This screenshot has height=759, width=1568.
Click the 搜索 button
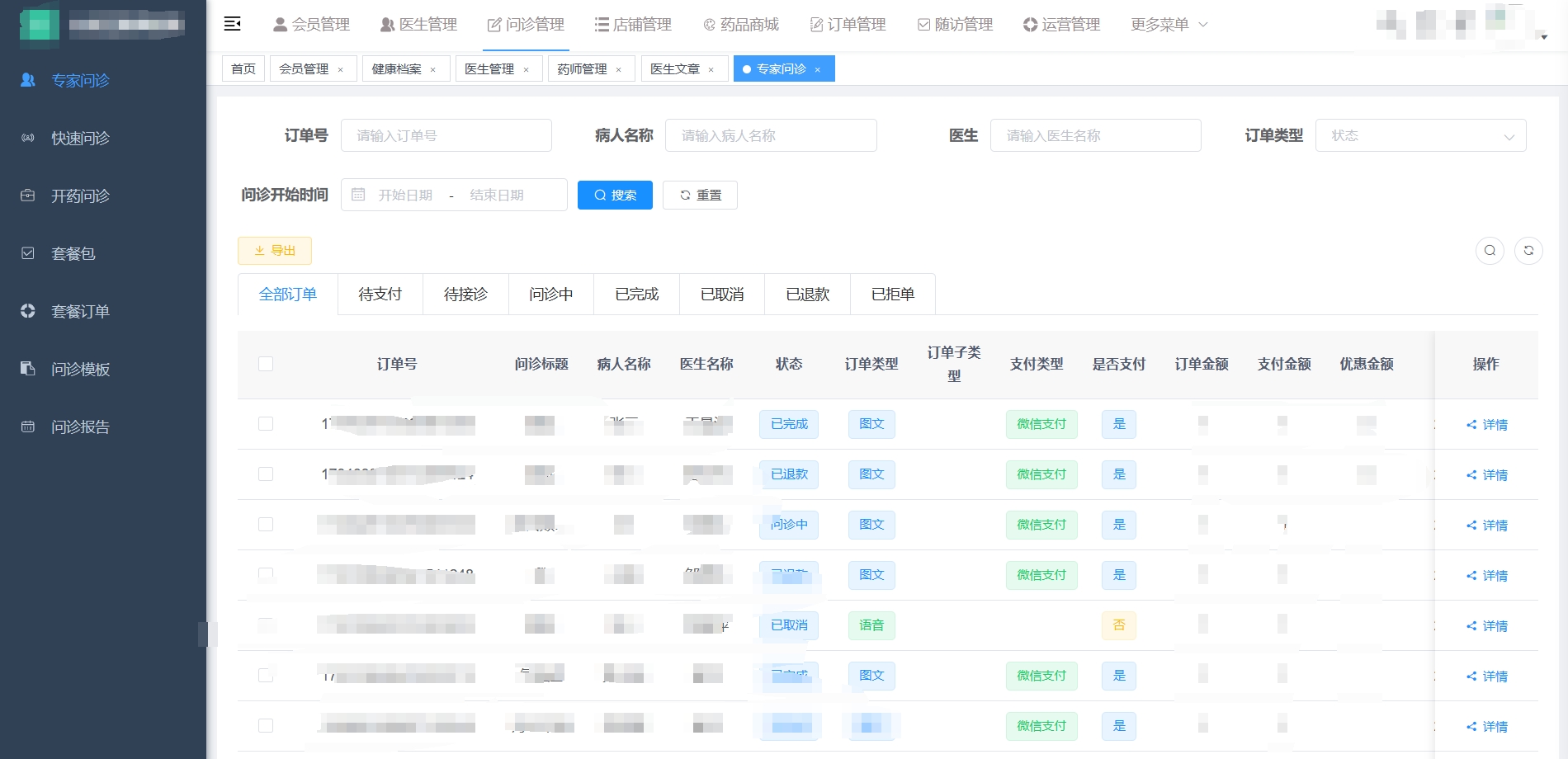tap(615, 195)
